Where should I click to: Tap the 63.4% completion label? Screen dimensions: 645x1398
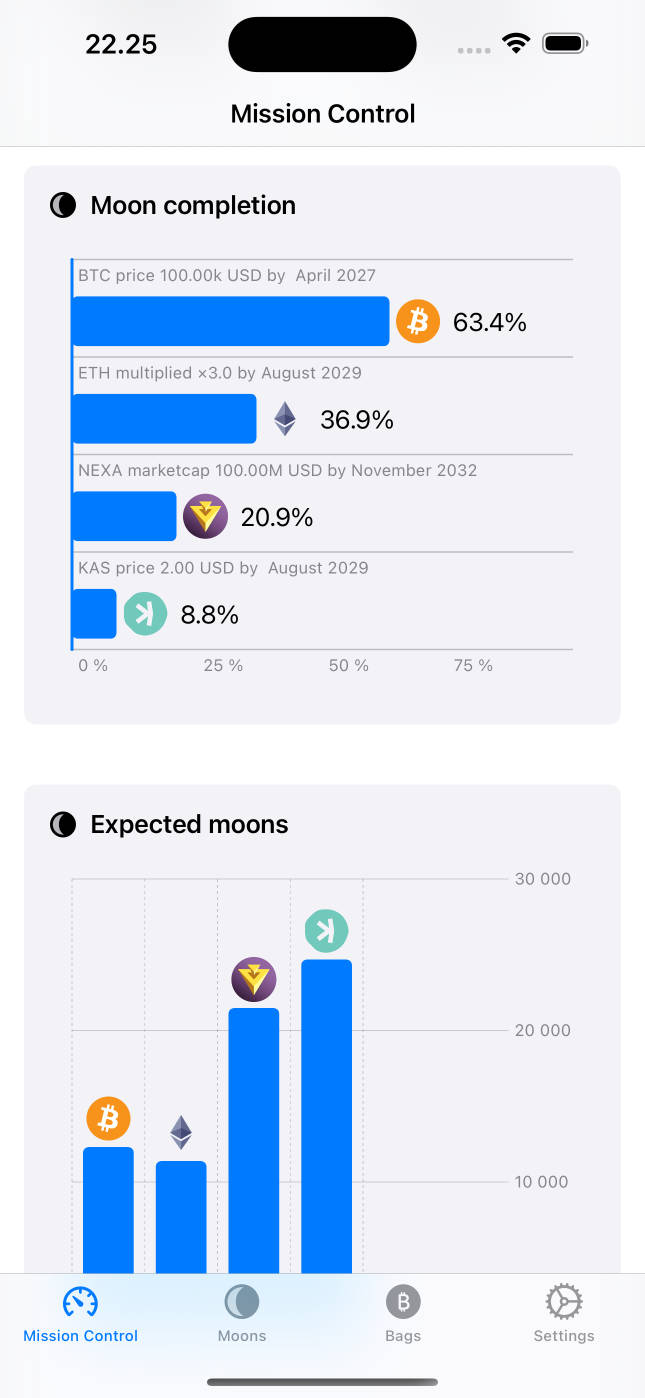(x=490, y=322)
